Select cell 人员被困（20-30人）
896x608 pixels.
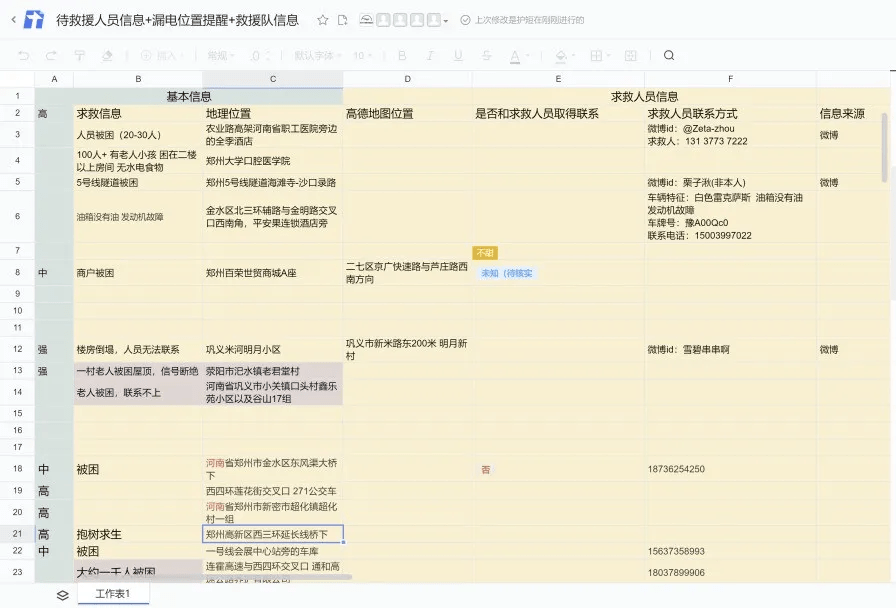138,135
